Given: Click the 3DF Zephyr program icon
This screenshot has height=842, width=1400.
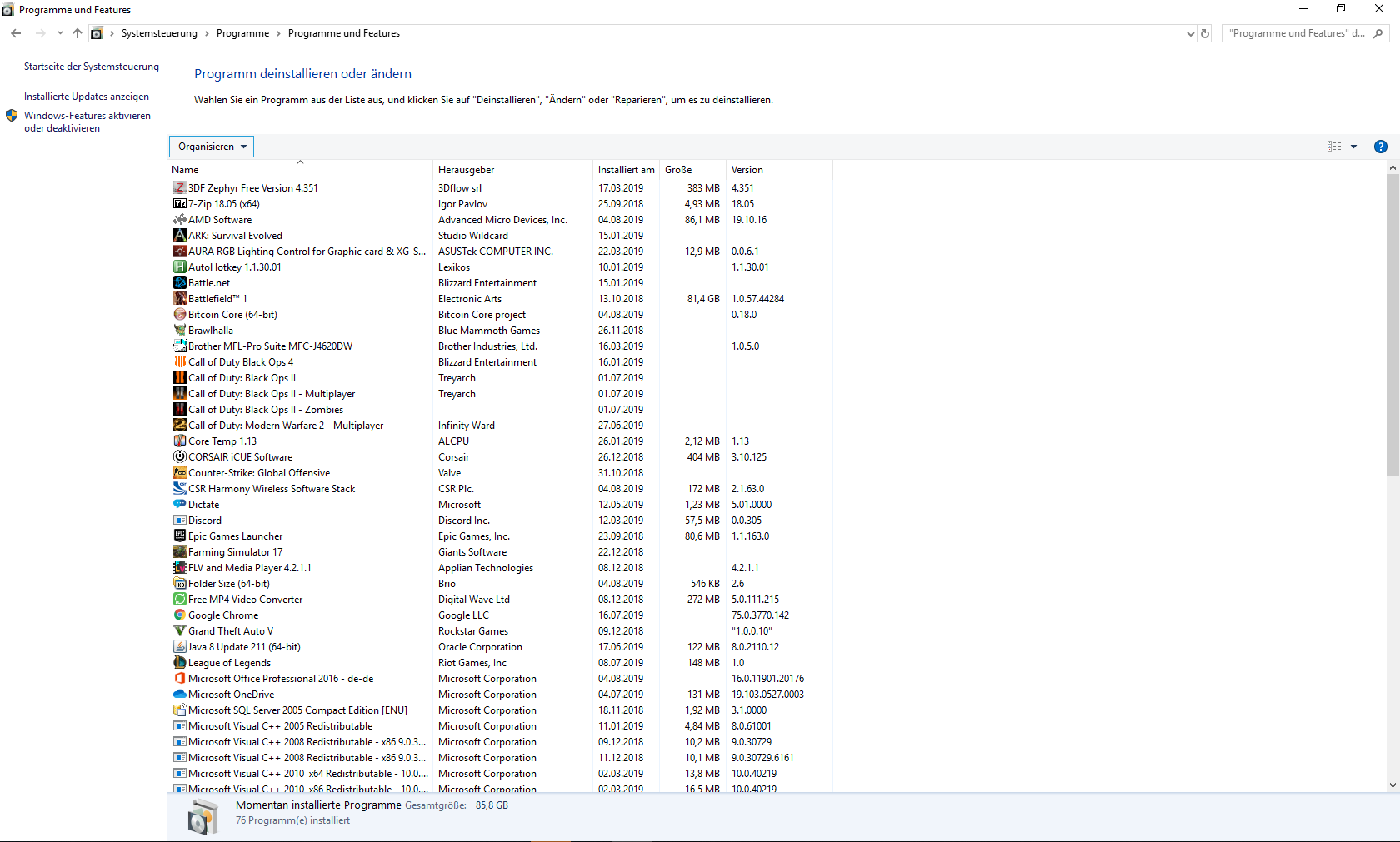Looking at the screenshot, I should (x=179, y=188).
